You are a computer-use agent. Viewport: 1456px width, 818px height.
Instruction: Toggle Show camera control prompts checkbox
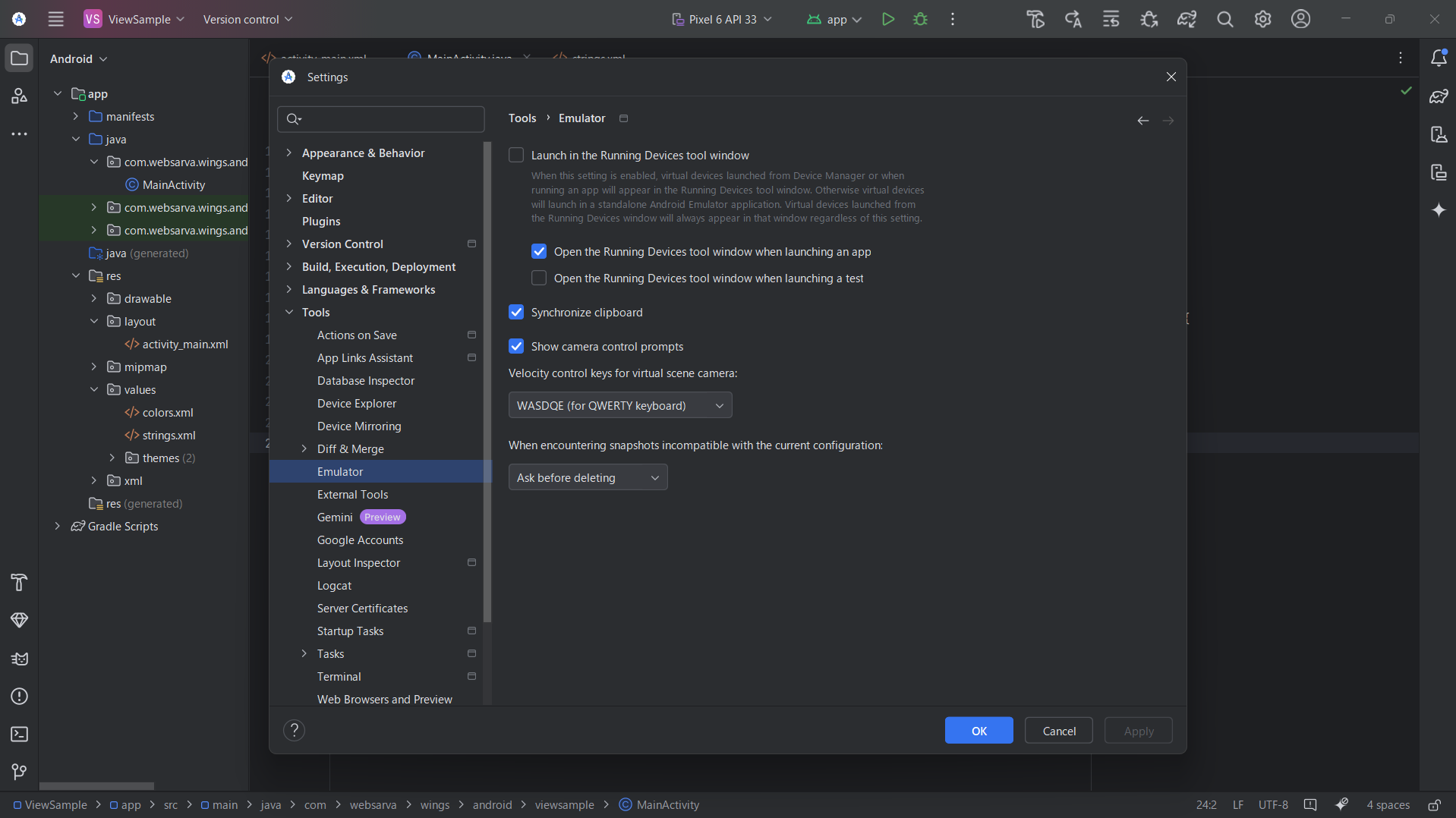516,346
